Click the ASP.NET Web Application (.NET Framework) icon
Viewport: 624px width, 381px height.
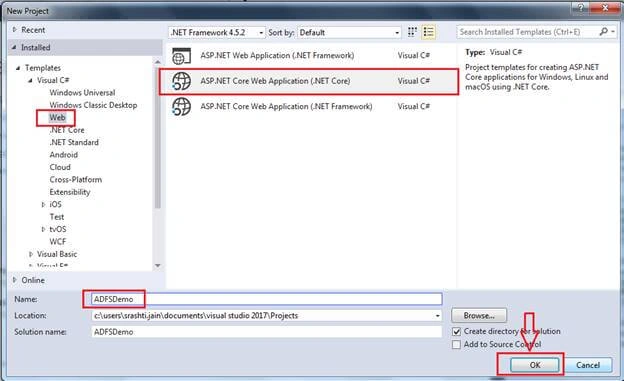[181, 56]
